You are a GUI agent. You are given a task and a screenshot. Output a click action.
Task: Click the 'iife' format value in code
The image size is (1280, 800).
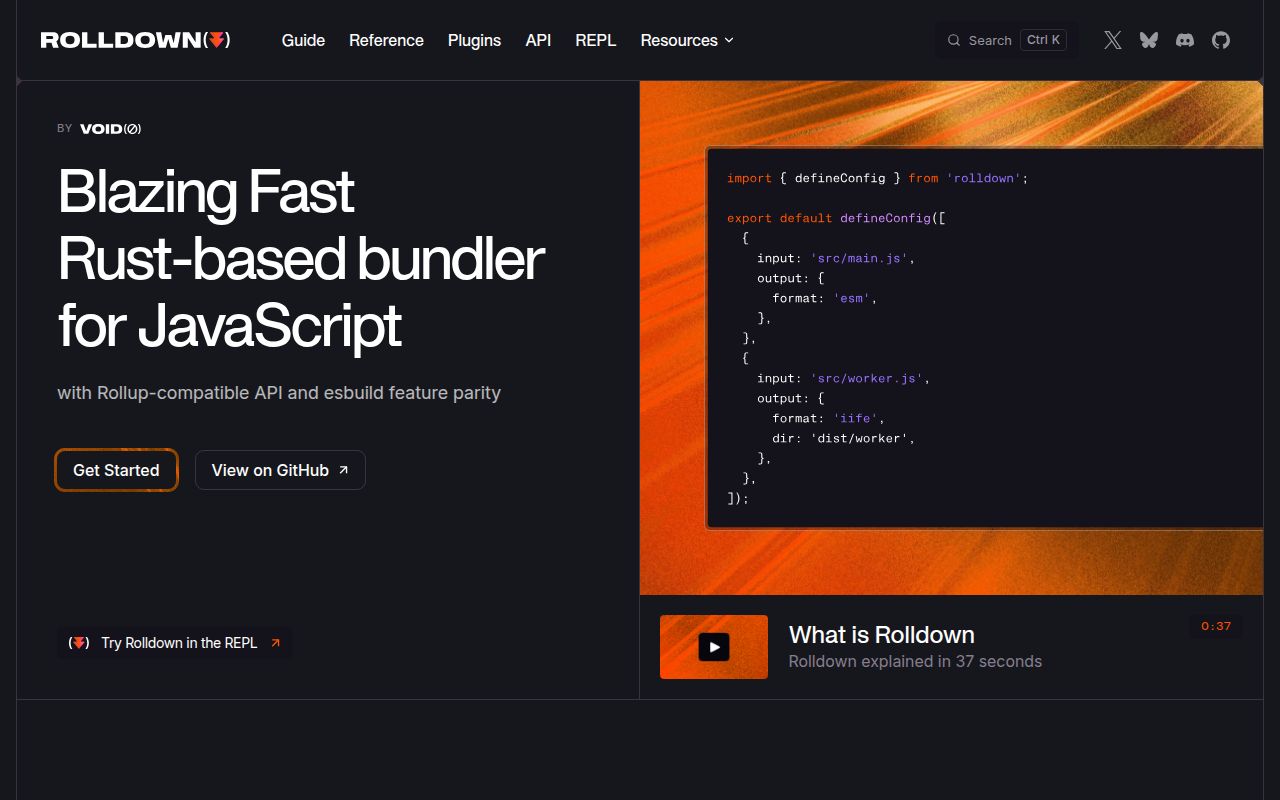pyautogui.click(x=855, y=418)
